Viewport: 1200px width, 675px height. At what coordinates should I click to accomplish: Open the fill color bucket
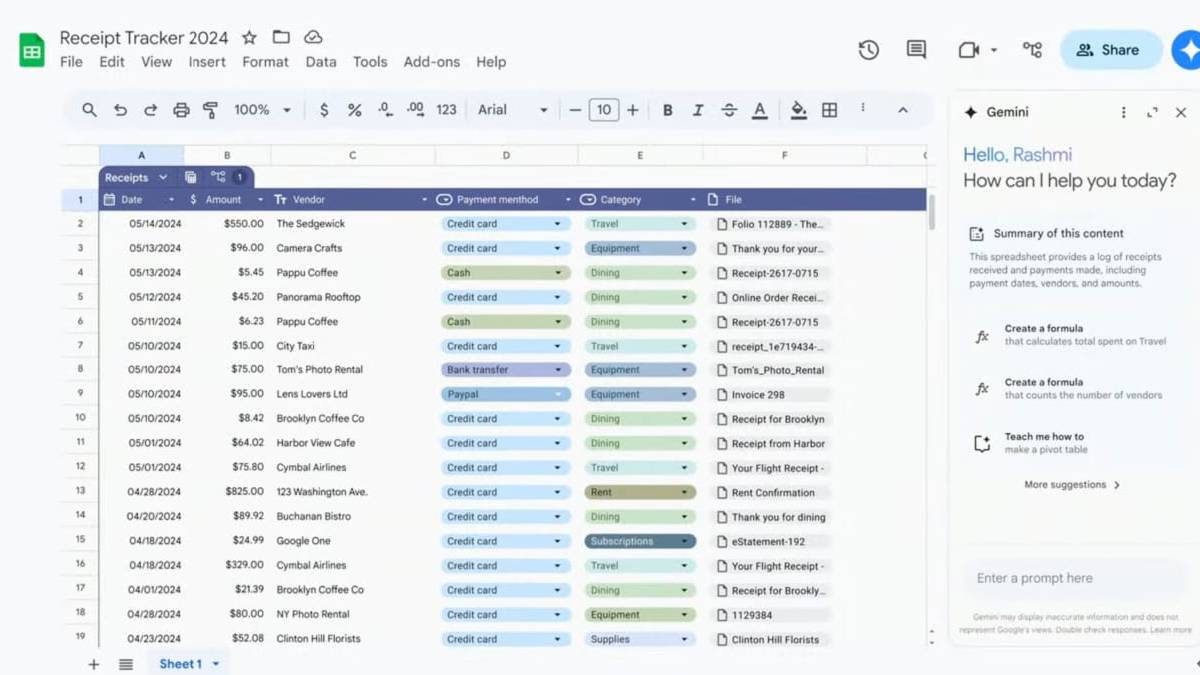pos(798,110)
